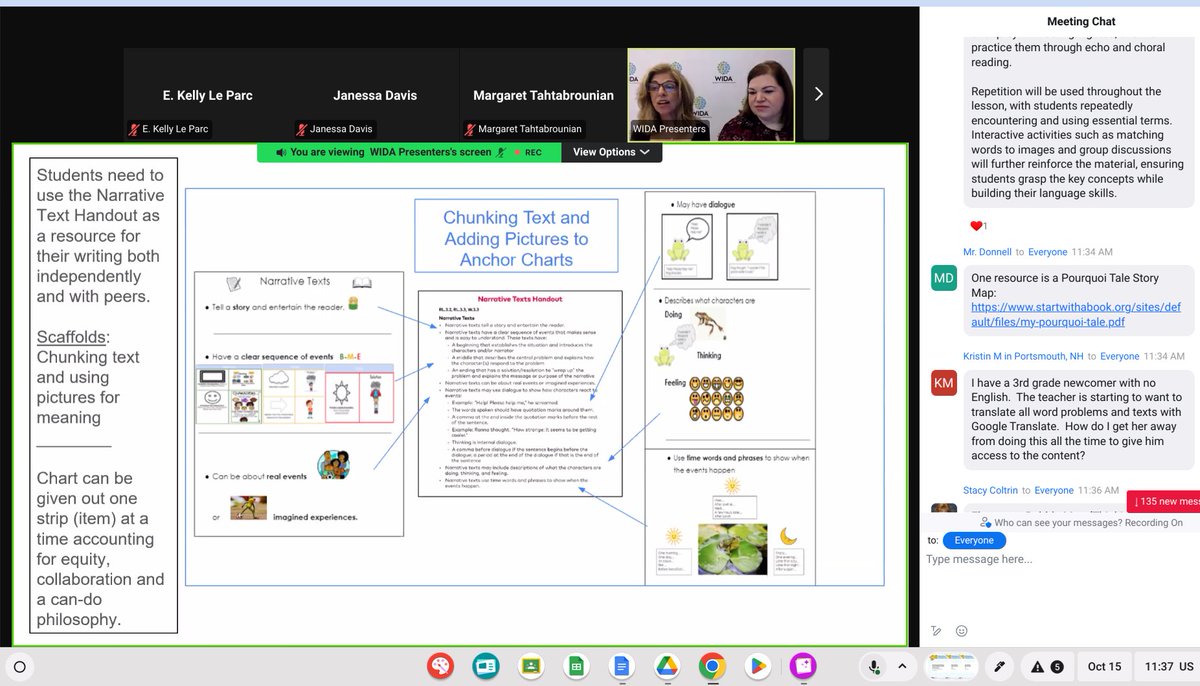The height and width of the screenshot is (686, 1200).
Task: Select Janessa Davis participant tile
Action: pyautogui.click(x=375, y=95)
